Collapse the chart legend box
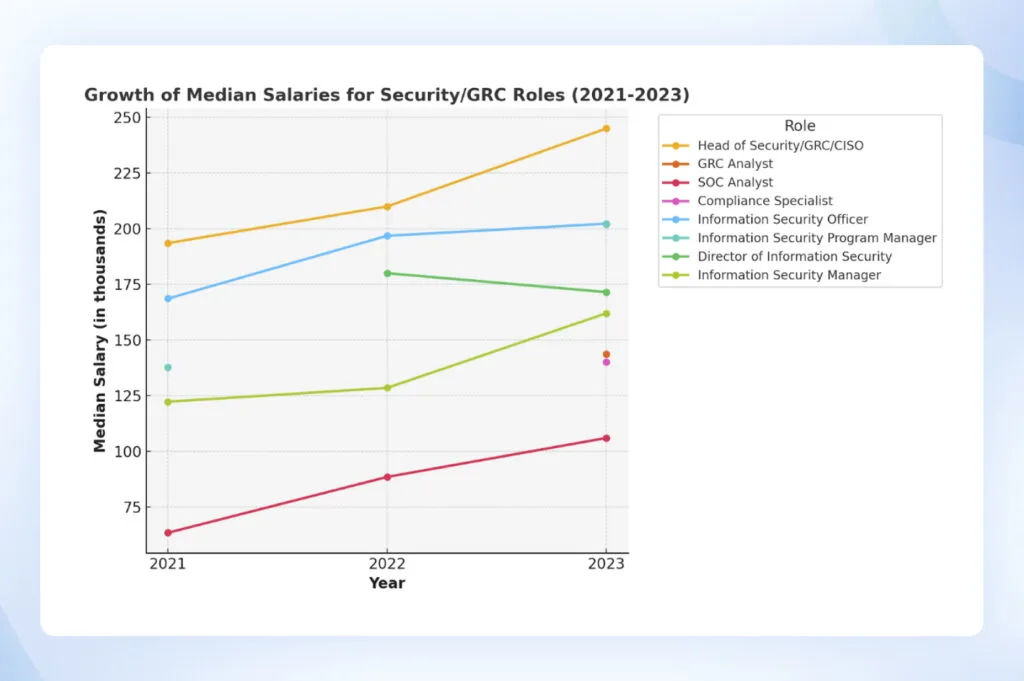The width and height of the screenshot is (1024, 681). (799, 125)
